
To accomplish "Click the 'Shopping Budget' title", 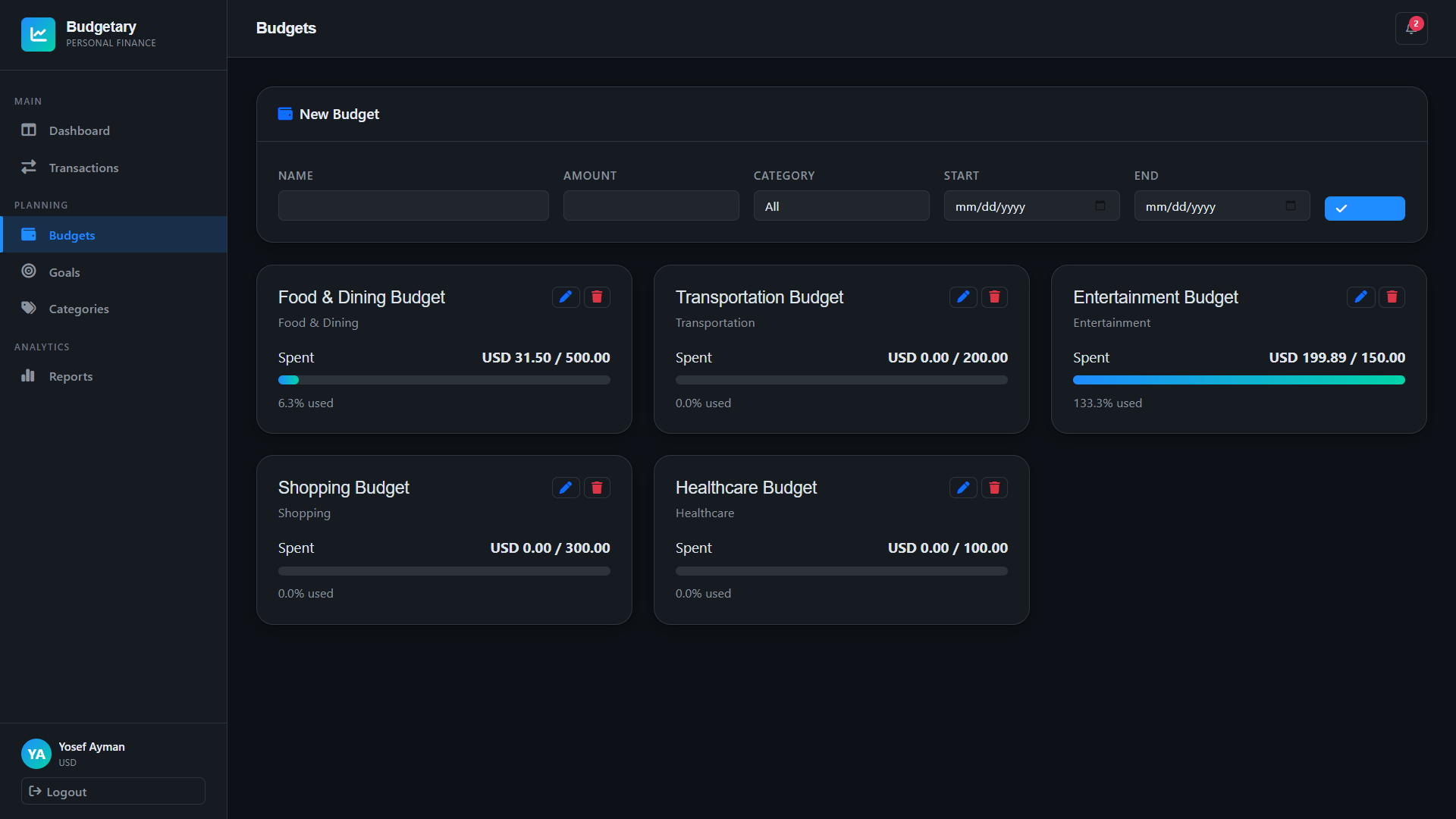I will pyautogui.click(x=344, y=488).
